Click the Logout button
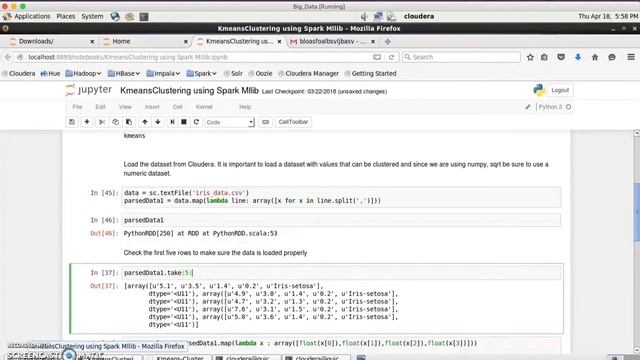 coord(560,90)
